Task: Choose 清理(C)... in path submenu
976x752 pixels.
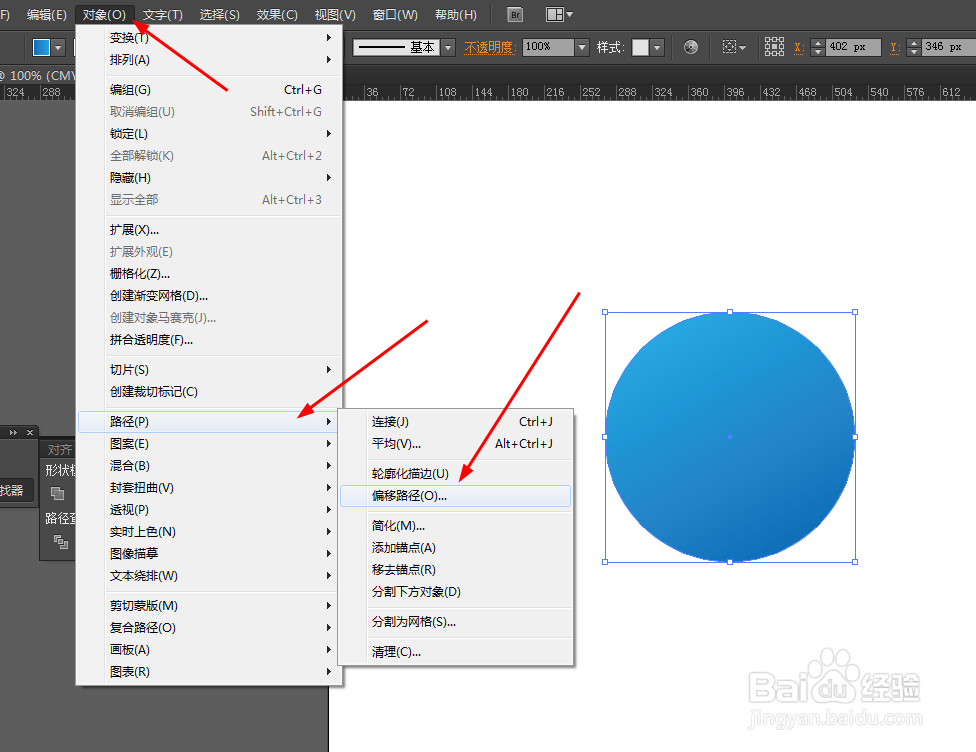Action: tap(456, 652)
